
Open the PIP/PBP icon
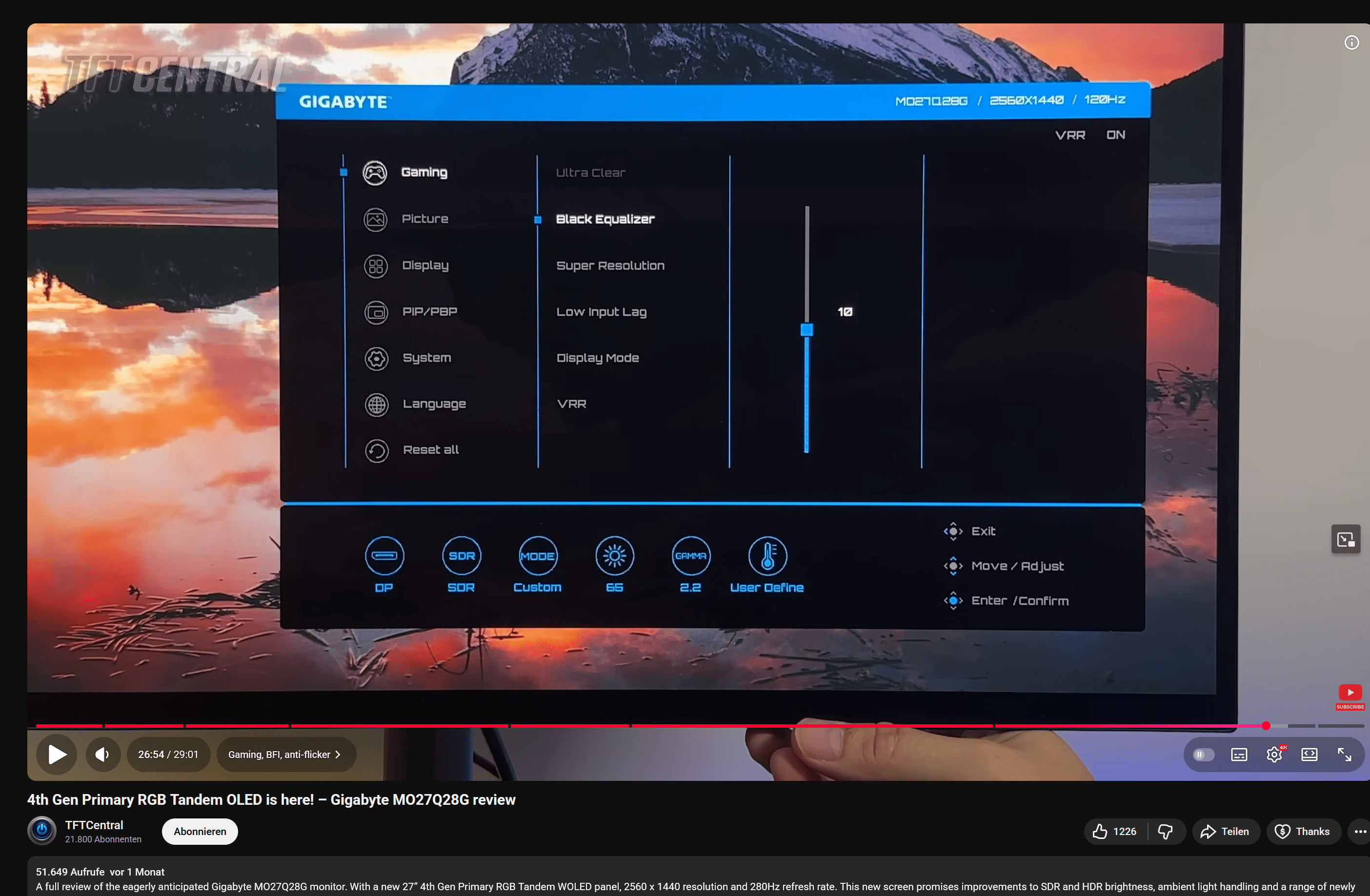pos(377,311)
